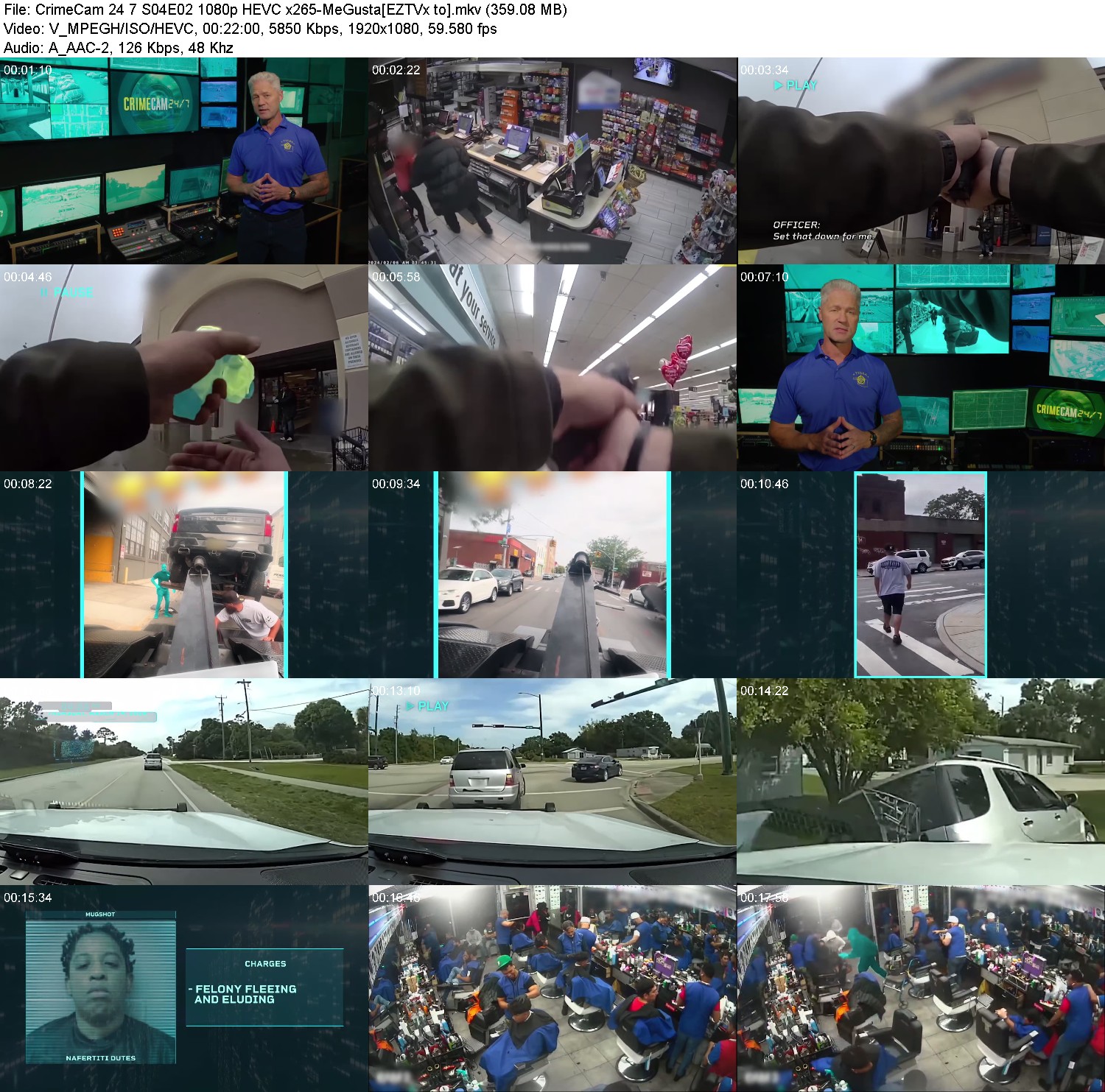Click the 'PLAY' overlay in the 00:03:34 frame
Viewport: 1105px width, 1092px height.
coord(796,85)
